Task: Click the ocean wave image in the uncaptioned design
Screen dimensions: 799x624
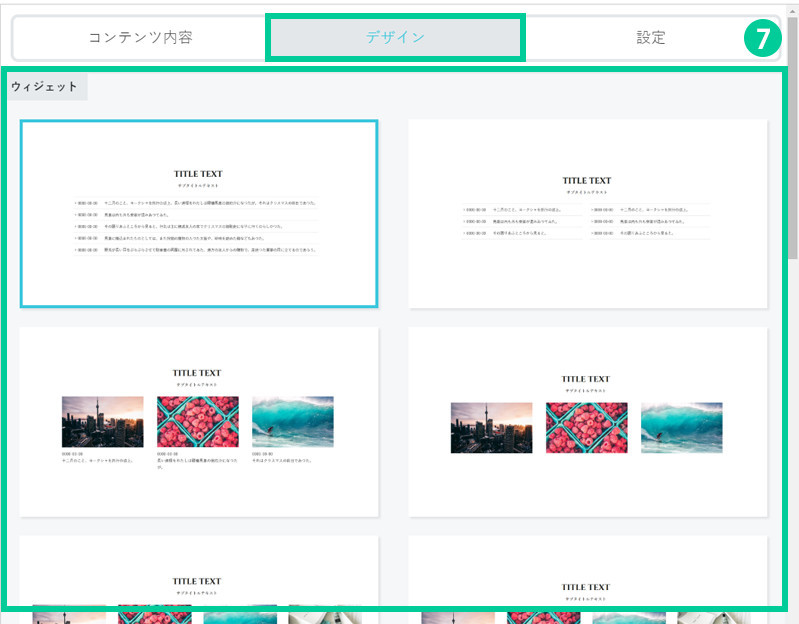Action: click(681, 428)
